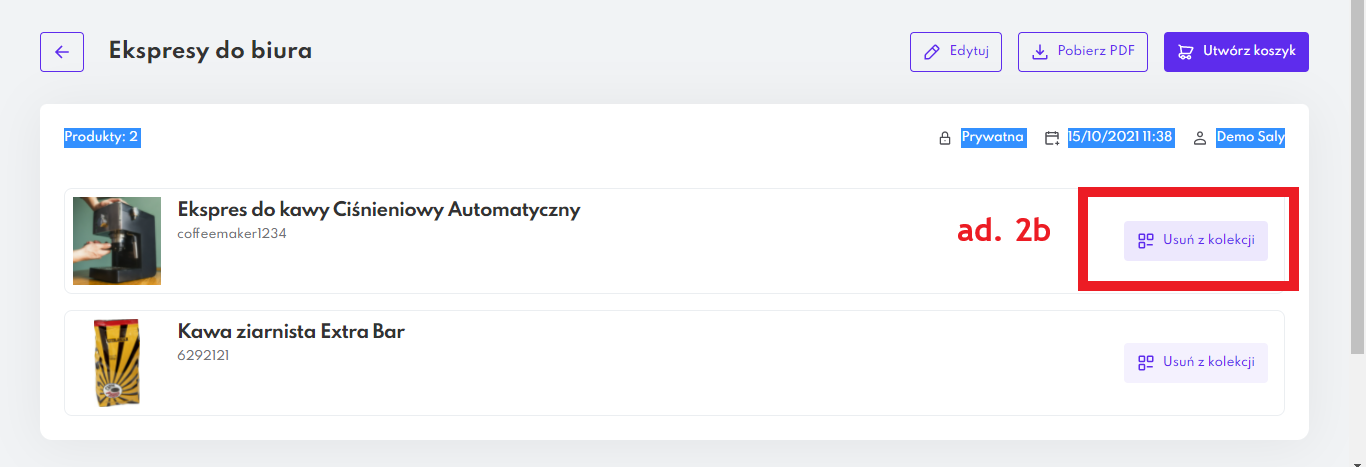Click the download icon in Pobierz PDF

pyautogui.click(x=1040, y=52)
